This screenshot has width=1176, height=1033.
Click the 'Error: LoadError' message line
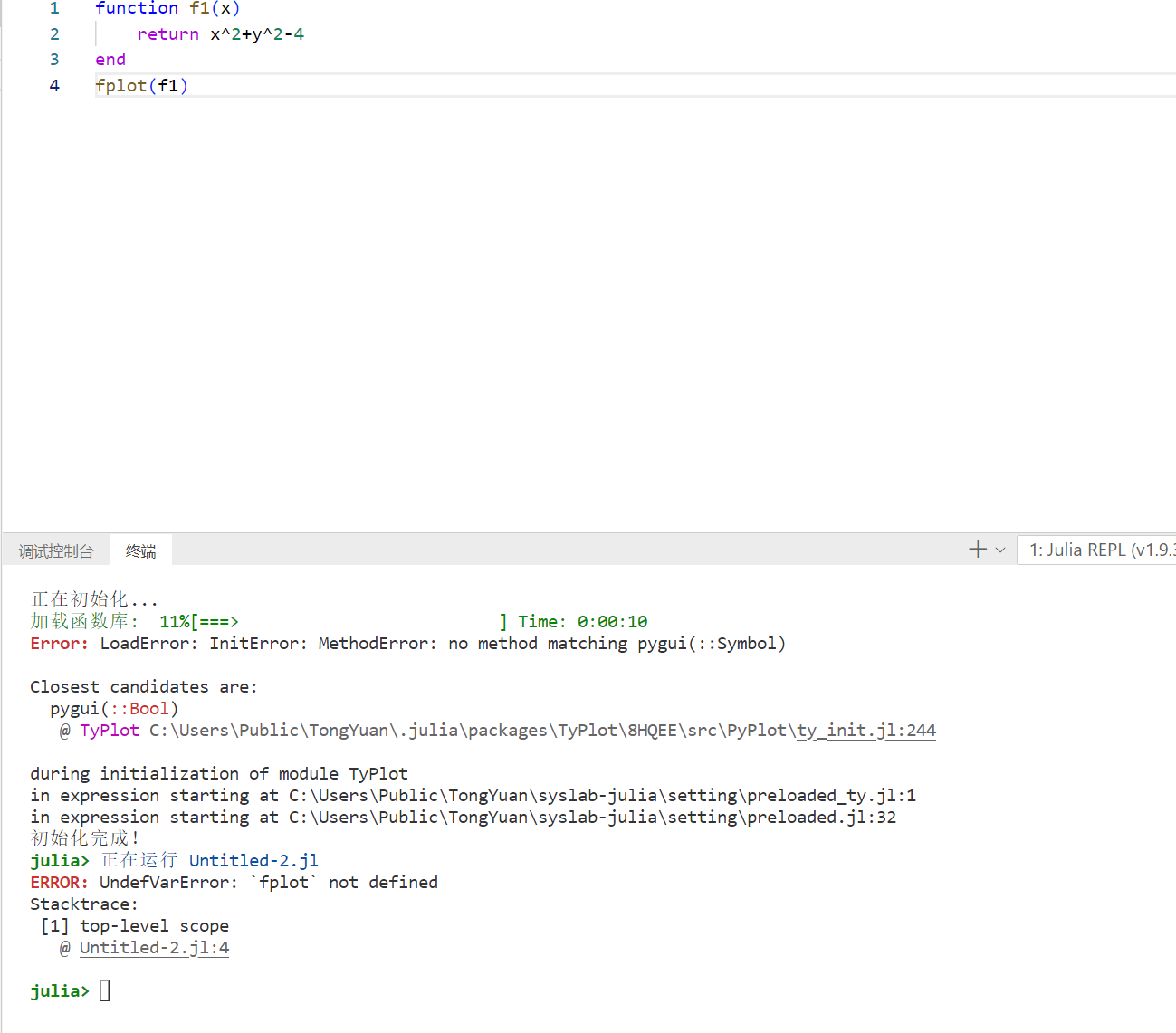tap(407, 644)
